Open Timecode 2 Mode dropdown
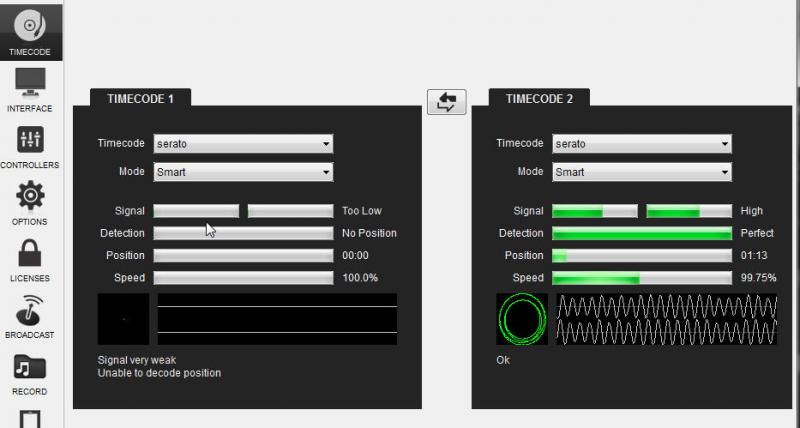Image resolution: width=800 pixels, height=428 pixels. (642, 172)
